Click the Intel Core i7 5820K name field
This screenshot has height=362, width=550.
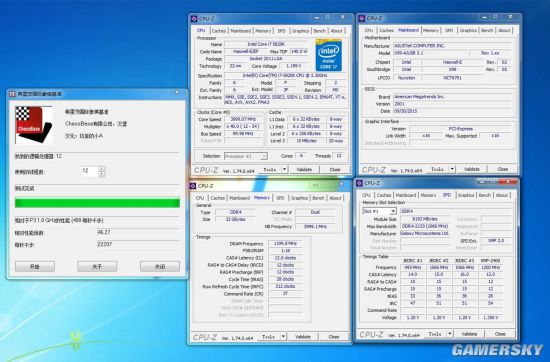tap(267, 44)
